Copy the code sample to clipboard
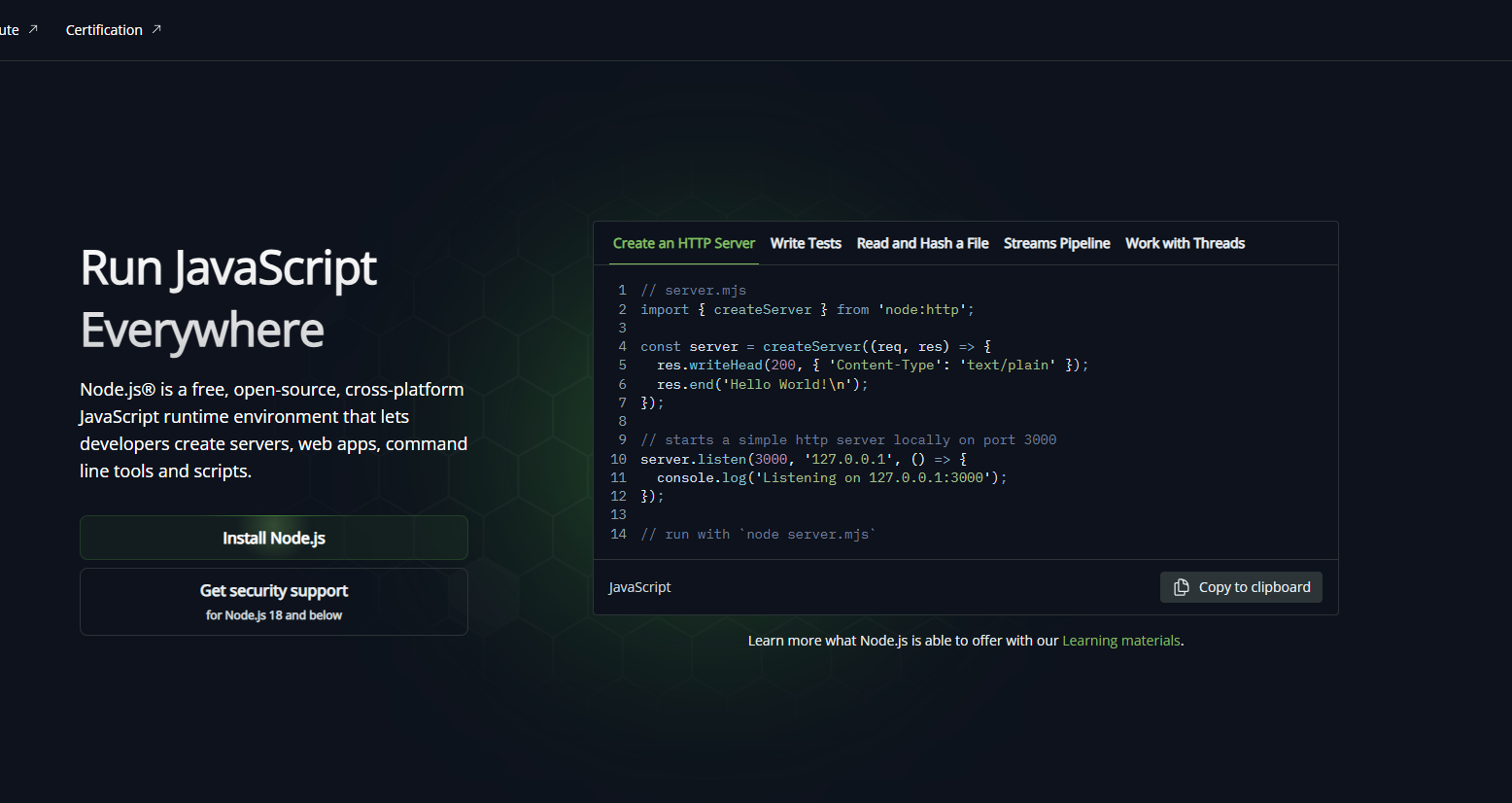The width and height of the screenshot is (1512, 803). click(x=1241, y=587)
